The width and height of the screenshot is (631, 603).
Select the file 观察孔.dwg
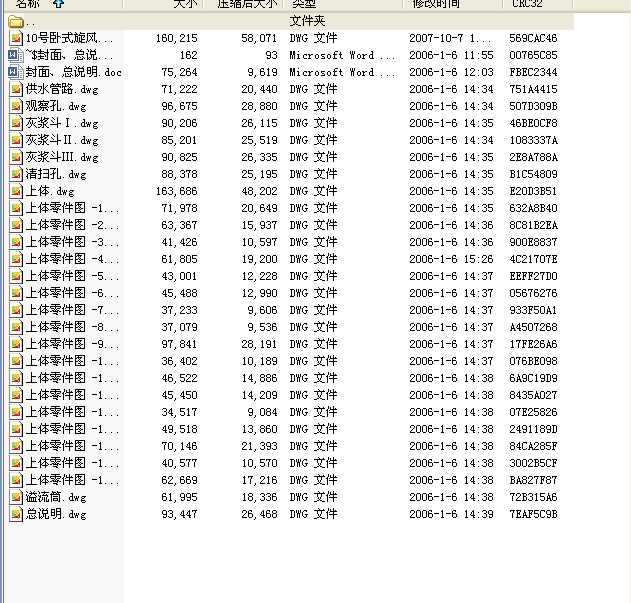point(56,106)
